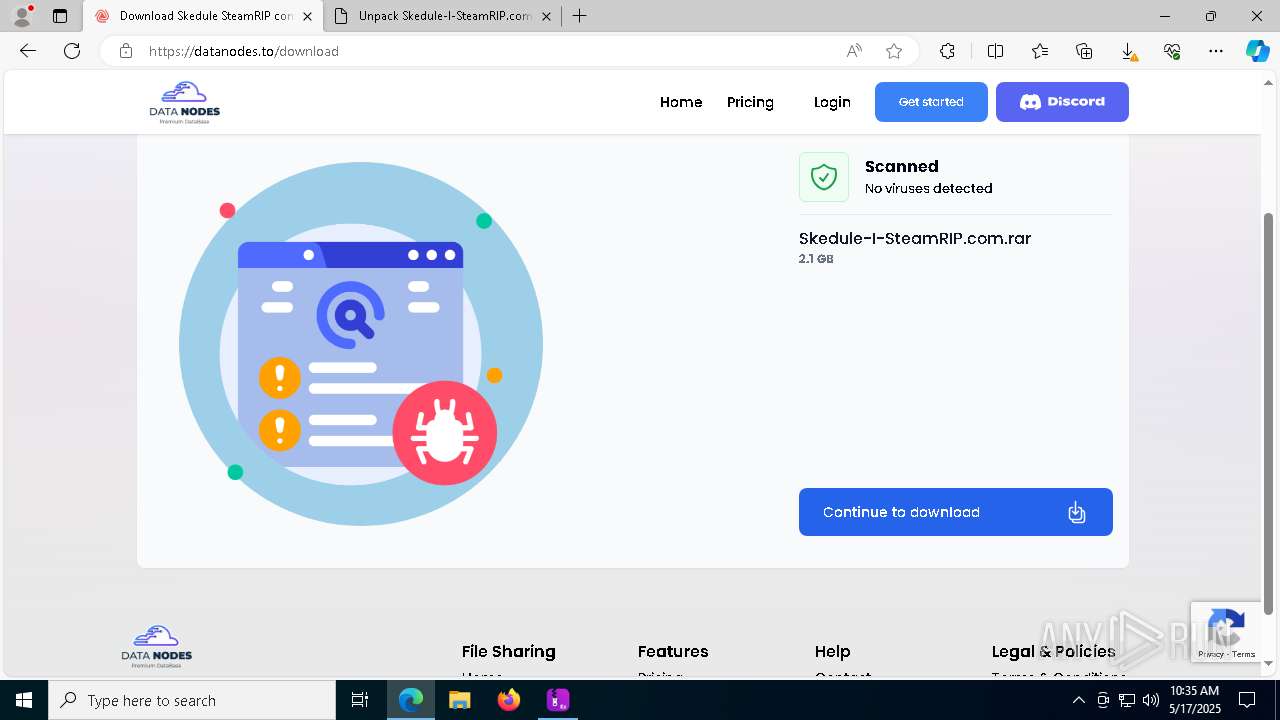Click the Continue to download button
The height and width of the screenshot is (720, 1280).
click(x=955, y=512)
